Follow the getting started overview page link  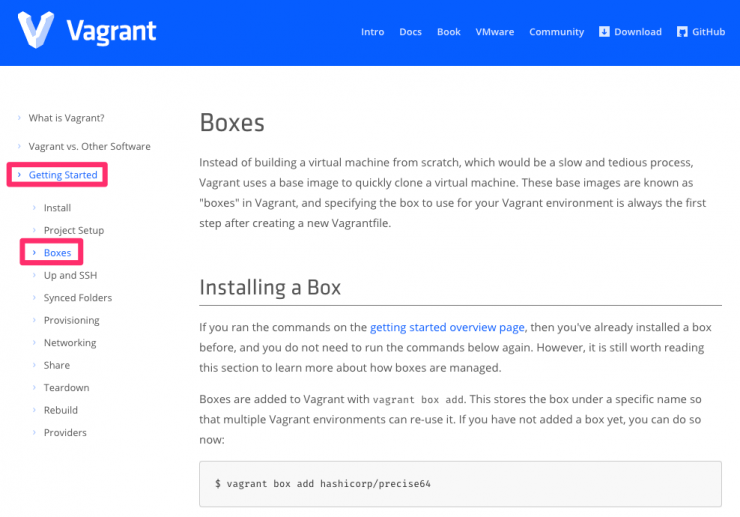[447, 327]
